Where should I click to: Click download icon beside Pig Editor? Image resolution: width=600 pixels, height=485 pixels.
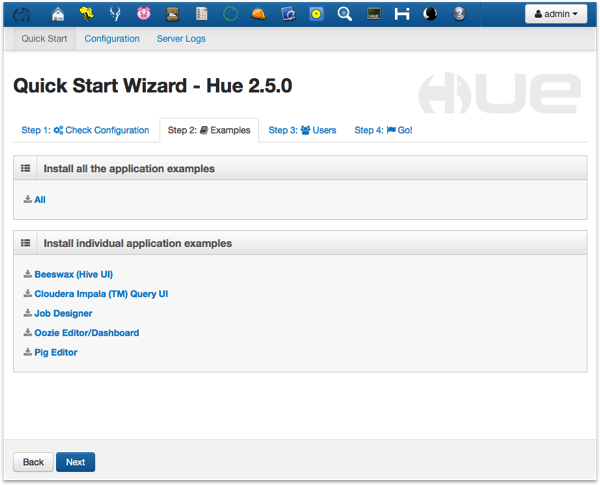point(28,352)
